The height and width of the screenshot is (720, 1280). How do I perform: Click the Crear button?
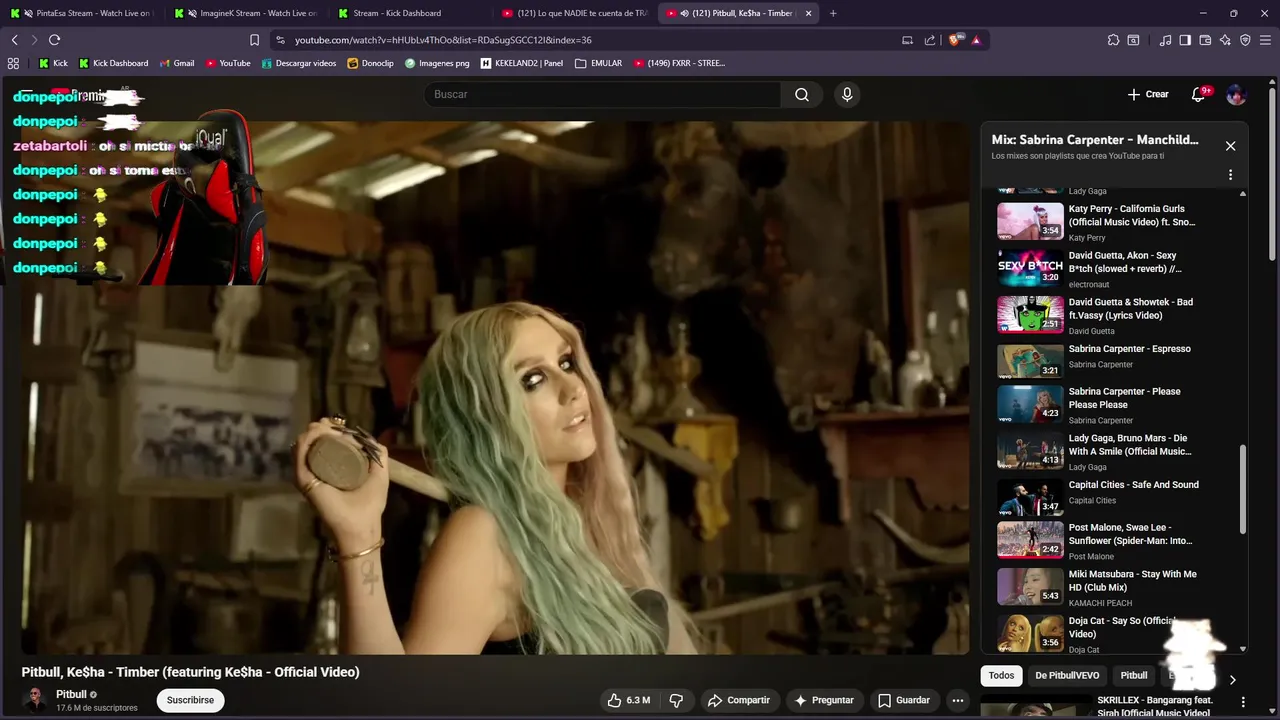1148,94
